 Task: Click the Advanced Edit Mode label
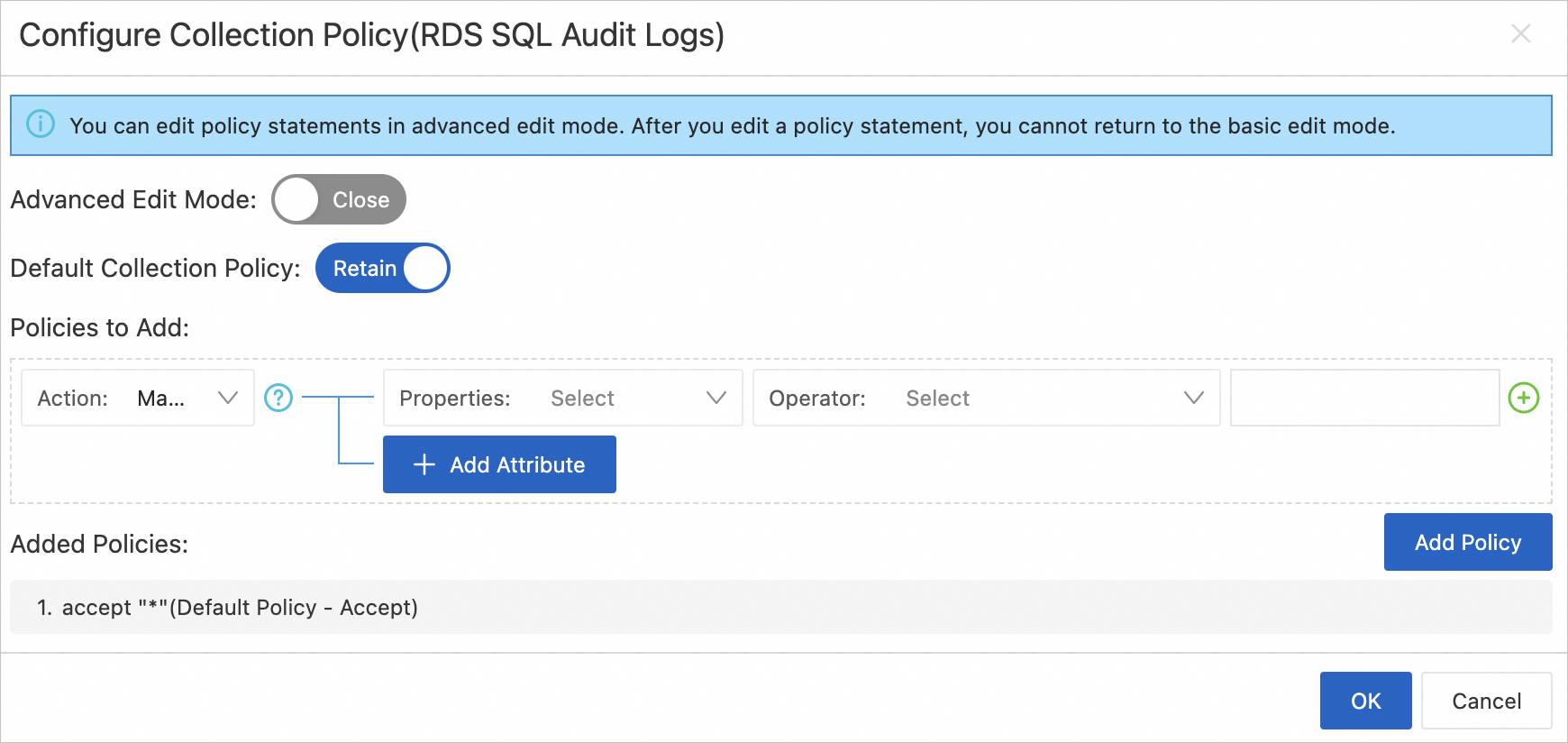133,199
